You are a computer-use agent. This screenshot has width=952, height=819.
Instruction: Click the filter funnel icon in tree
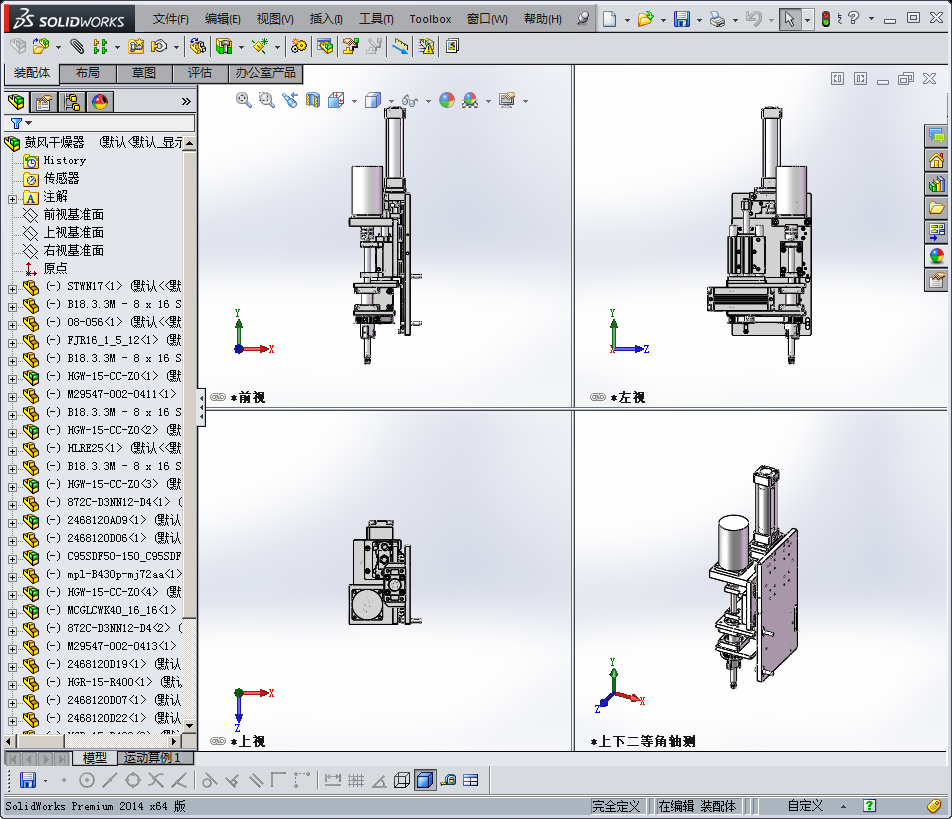(16, 123)
